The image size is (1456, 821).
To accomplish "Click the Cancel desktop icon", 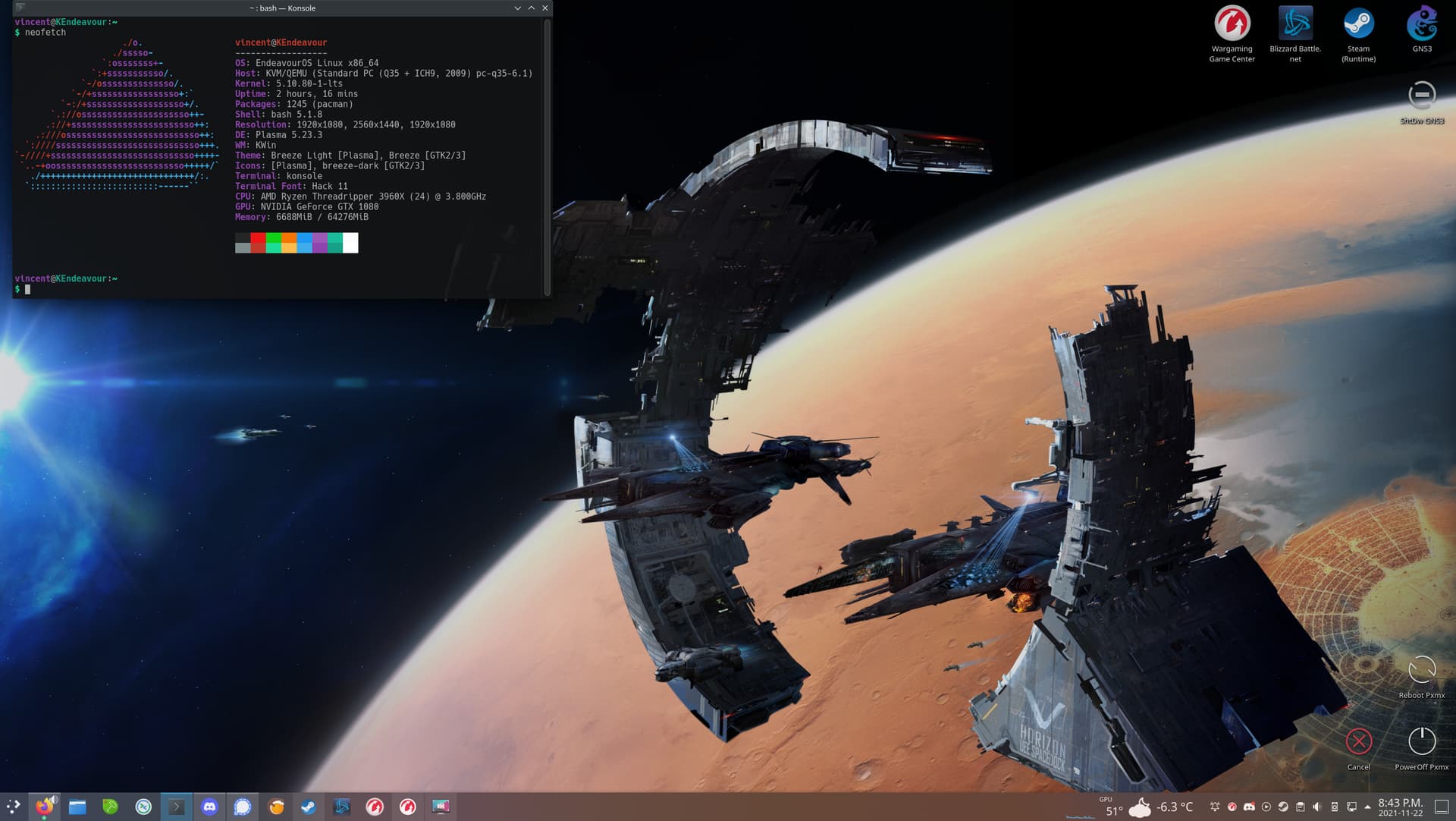I will pyautogui.click(x=1358, y=749).
